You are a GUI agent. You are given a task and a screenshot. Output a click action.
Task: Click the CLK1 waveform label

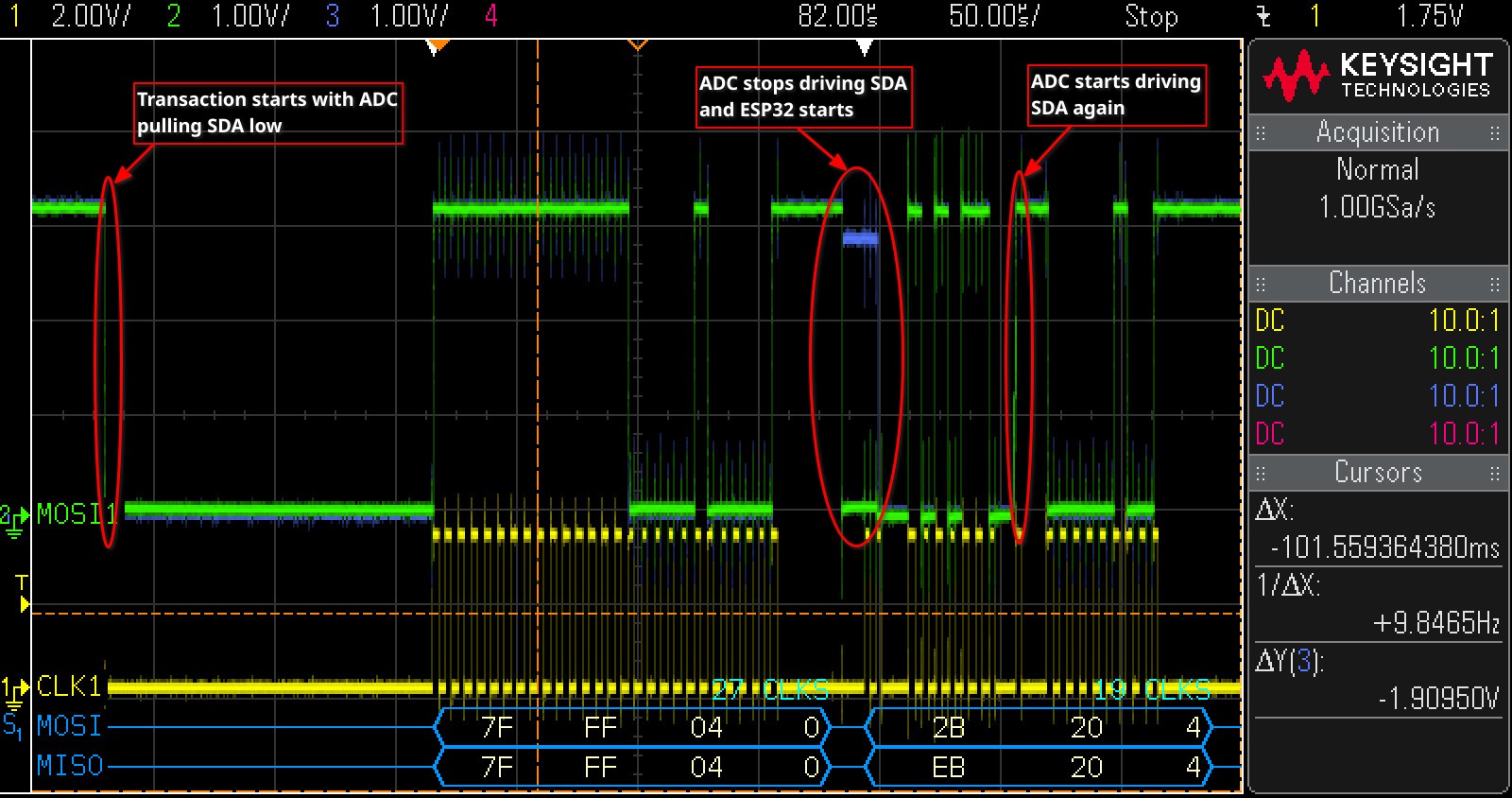pos(69,685)
